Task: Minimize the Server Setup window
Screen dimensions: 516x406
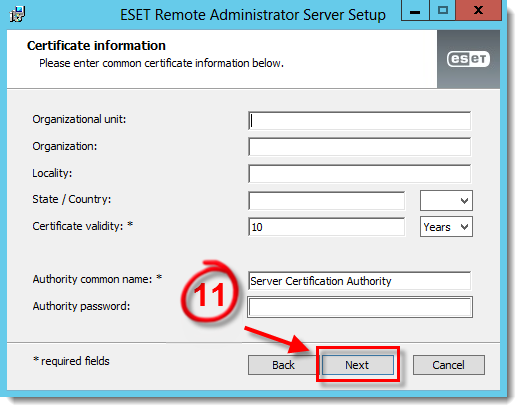Action: (415, 10)
